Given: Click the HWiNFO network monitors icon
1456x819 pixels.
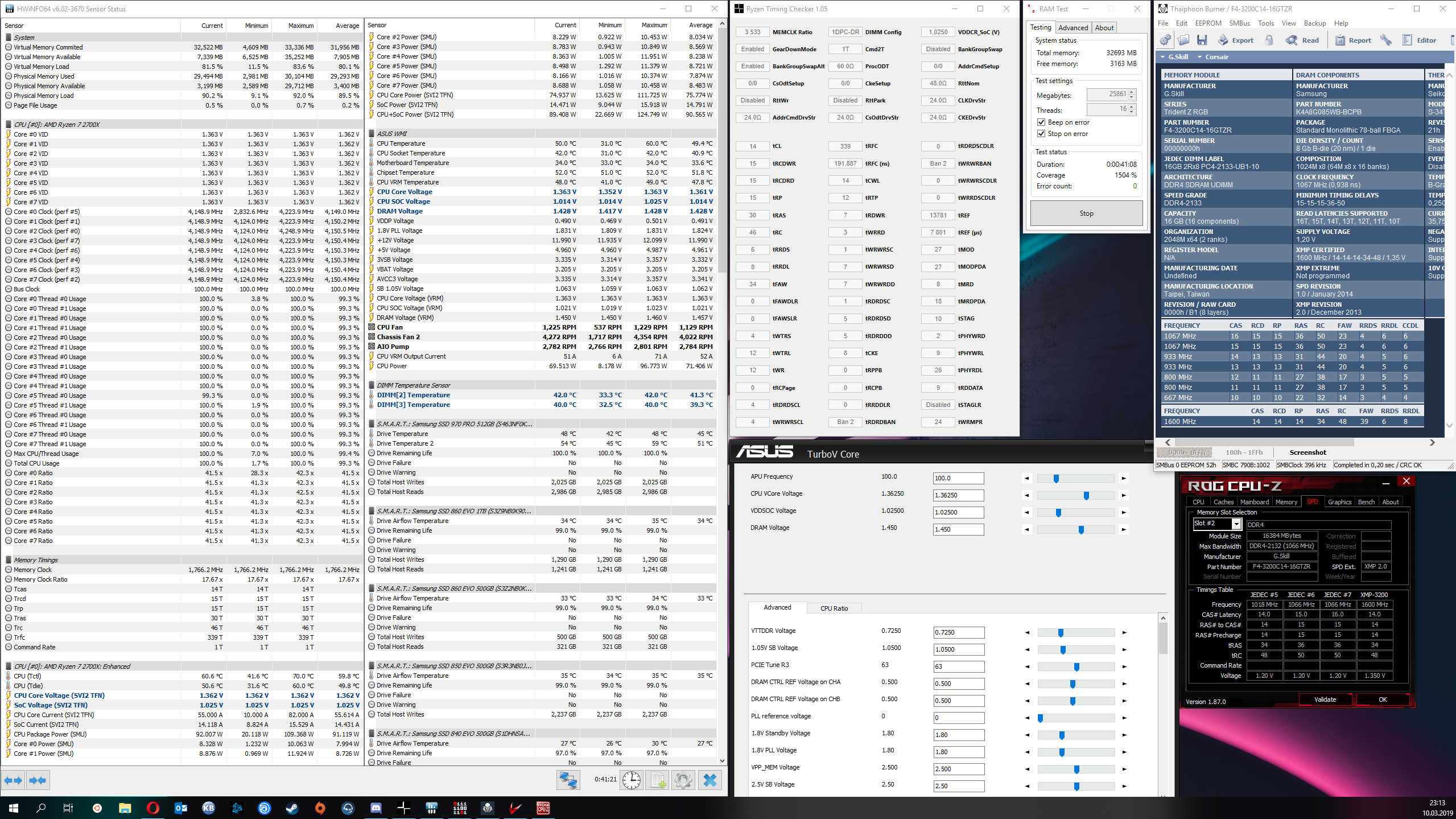Looking at the screenshot, I should tap(568, 780).
